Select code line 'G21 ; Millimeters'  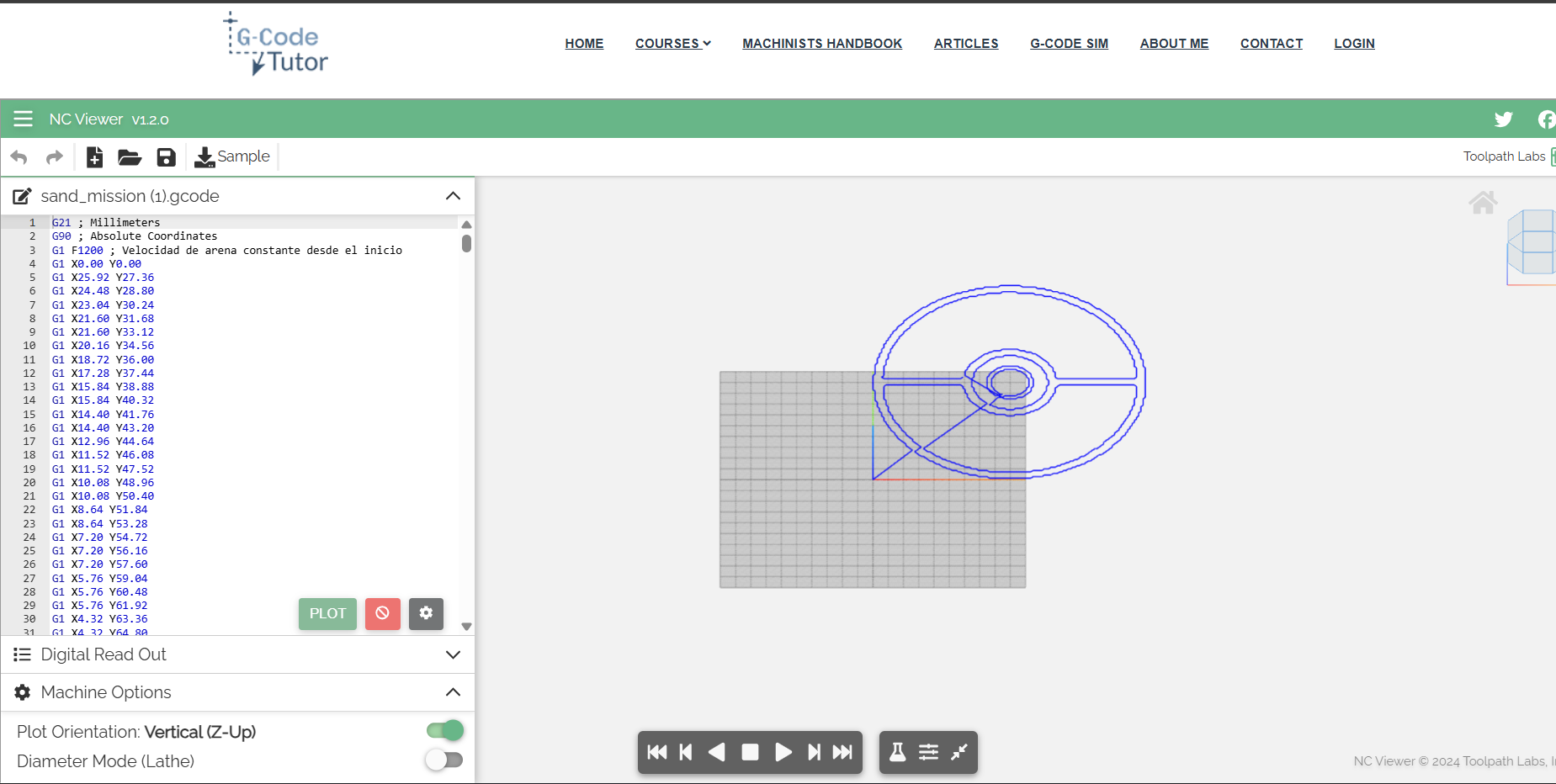106,223
